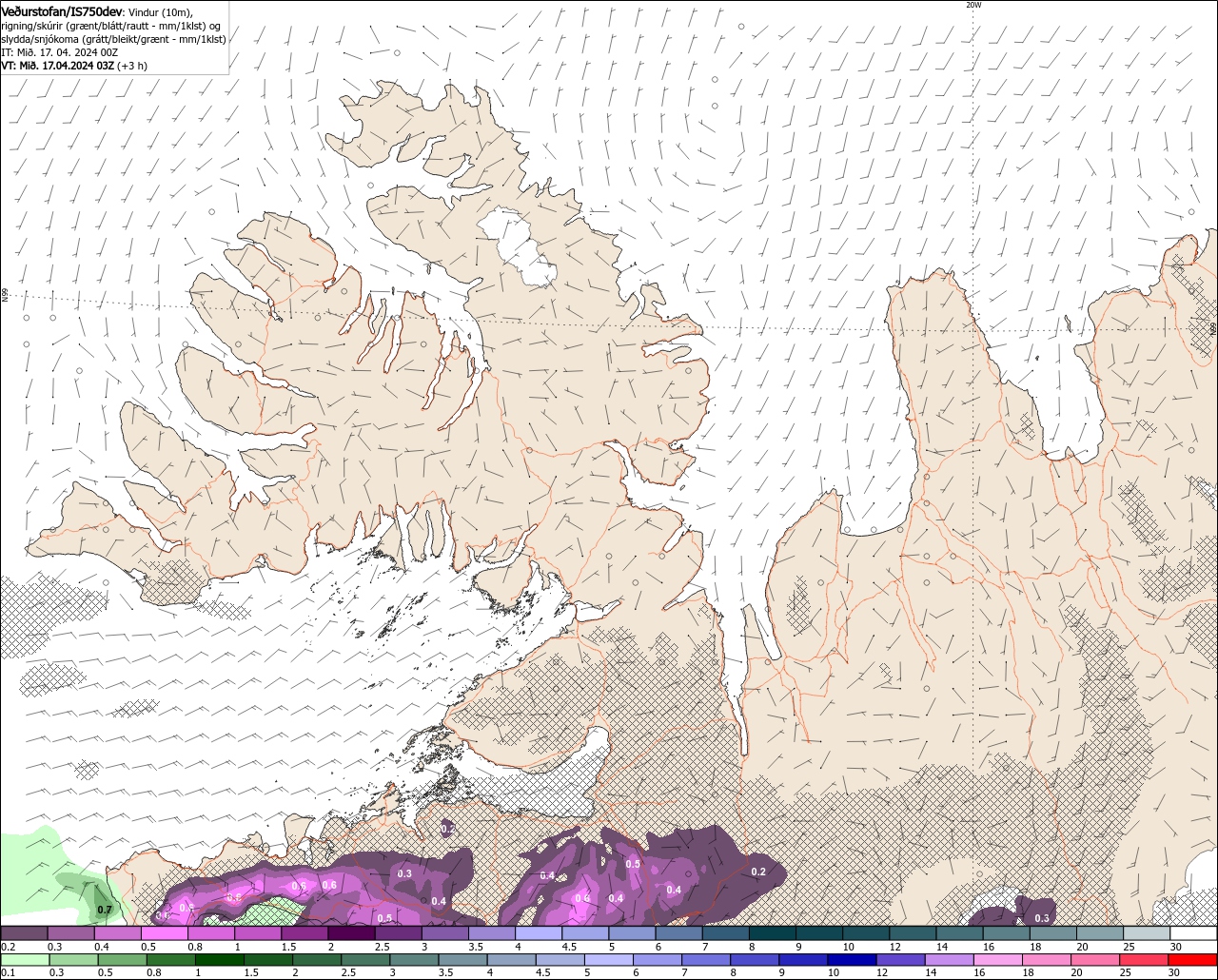Click upper-row dark purple swatch between 2 and 2.5

[351, 933]
